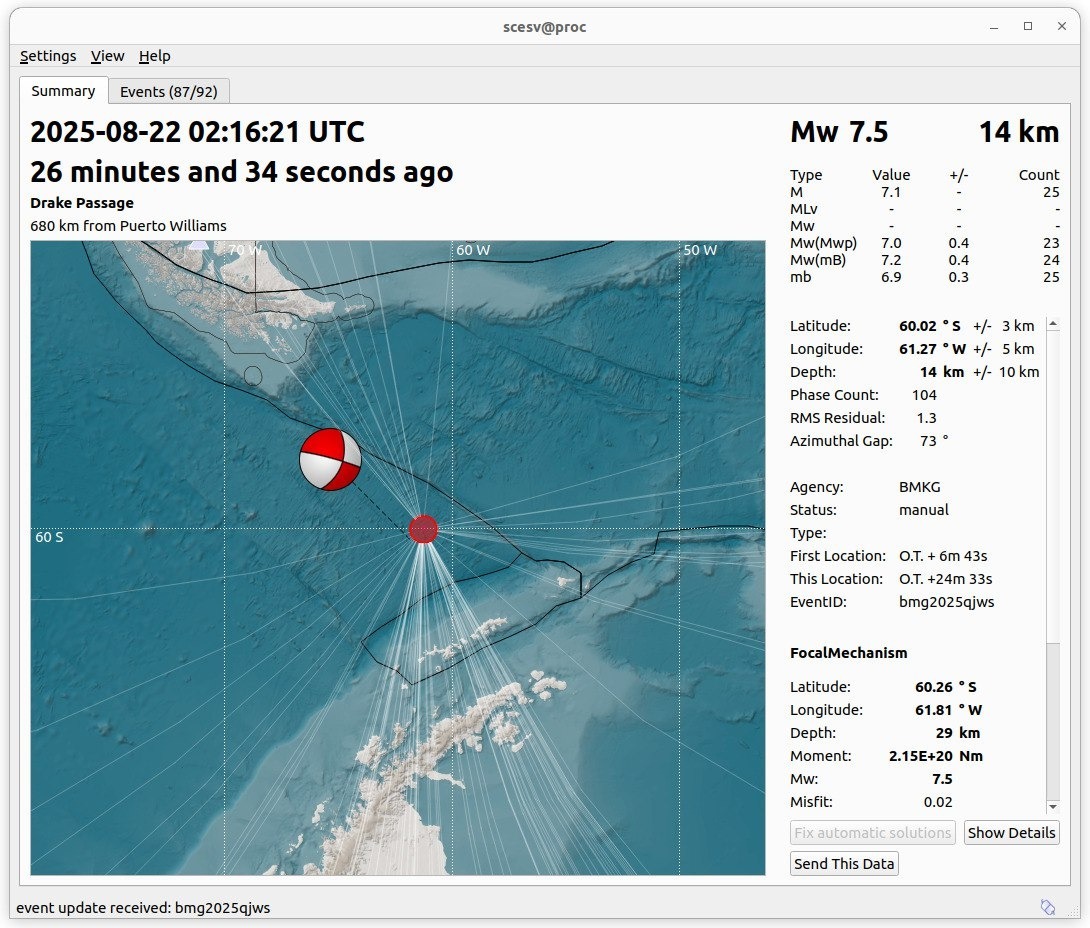
Task: Click the Send This Data button
Action: coord(844,863)
